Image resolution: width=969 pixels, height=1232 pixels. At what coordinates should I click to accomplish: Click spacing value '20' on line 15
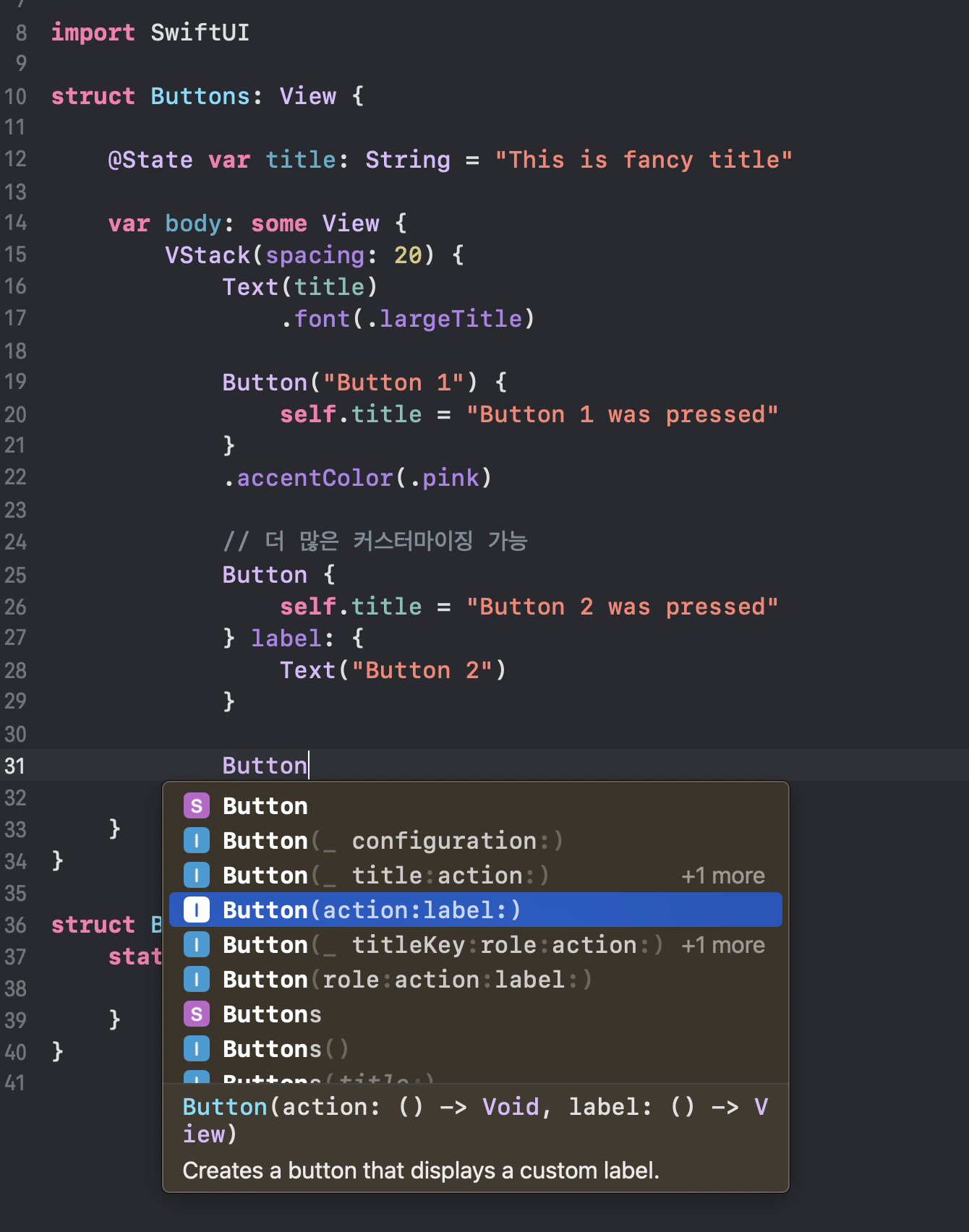[x=408, y=255]
